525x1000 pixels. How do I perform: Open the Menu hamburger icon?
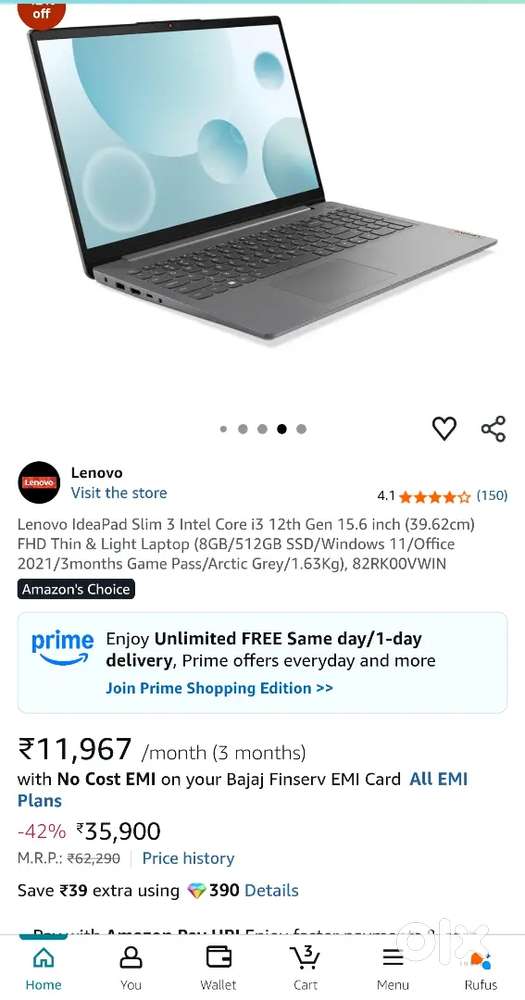[393, 957]
